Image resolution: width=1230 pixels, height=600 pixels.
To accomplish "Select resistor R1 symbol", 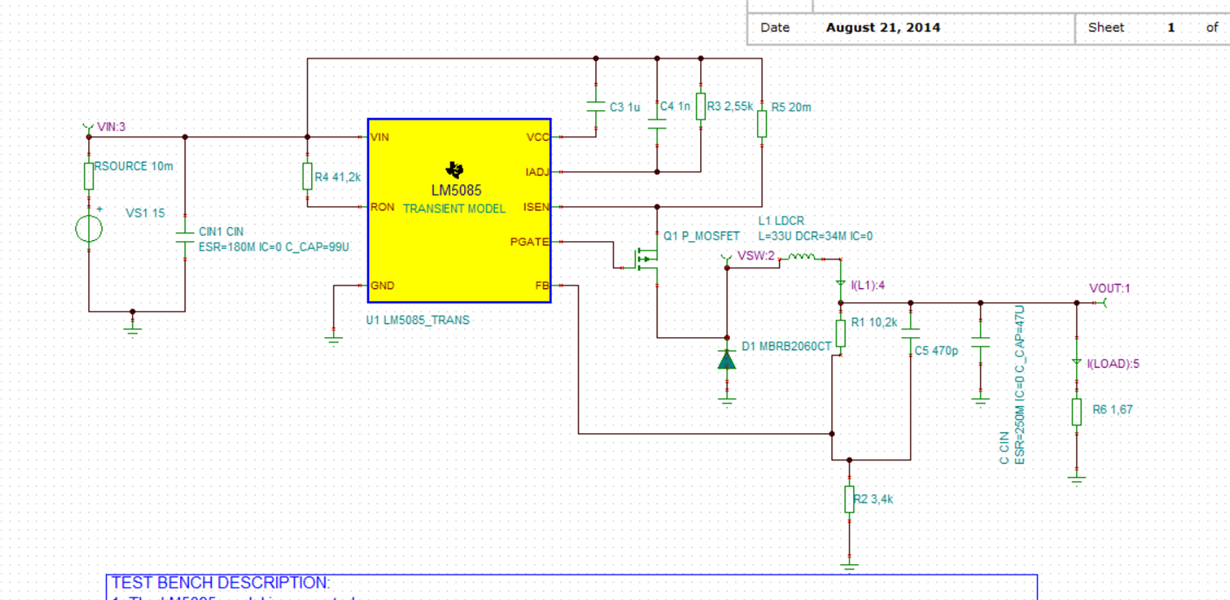I will coord(841,333).
